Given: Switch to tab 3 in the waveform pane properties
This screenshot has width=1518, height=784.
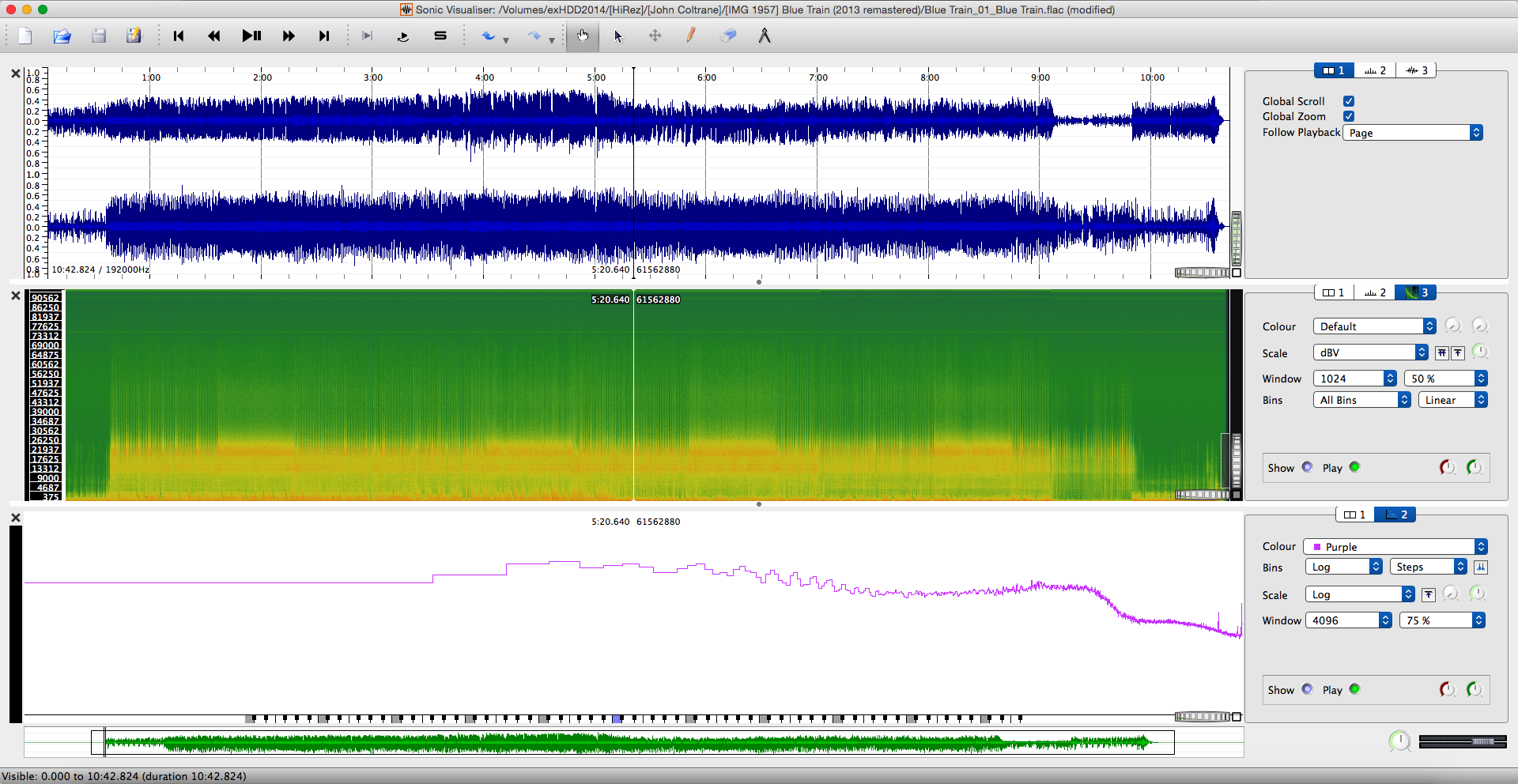Looking at the screenshot, I should pyautogui.click(x=1416, y=70).
